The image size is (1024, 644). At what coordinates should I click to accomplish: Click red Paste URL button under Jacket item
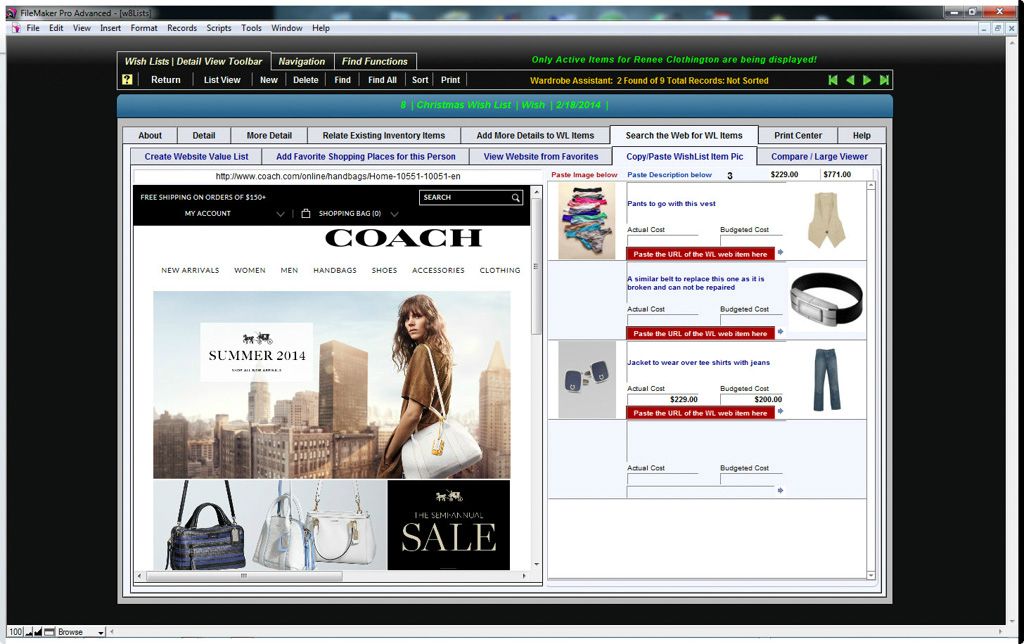tap(700, 413)
